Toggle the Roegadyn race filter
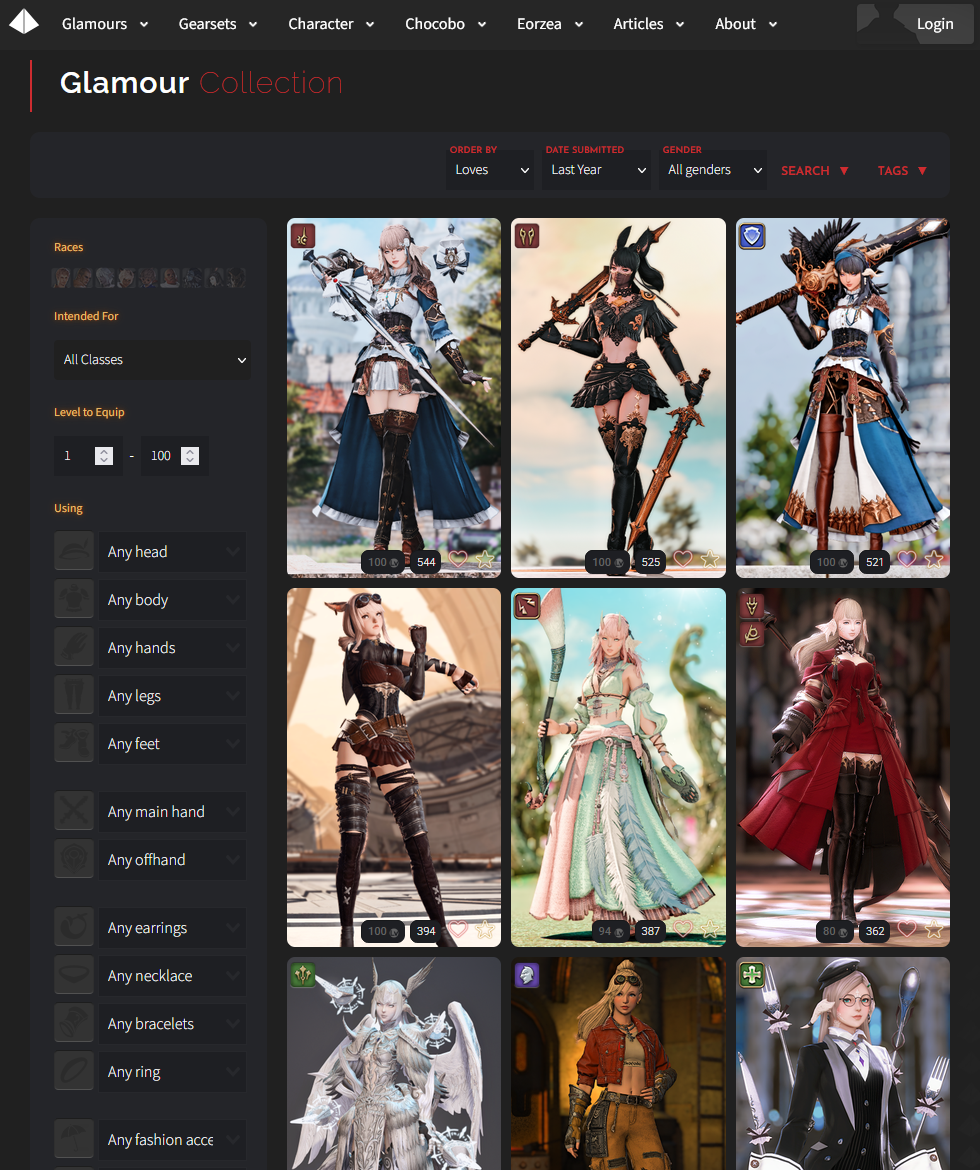Screen dimensions: 980x1170 coord(170,278)
